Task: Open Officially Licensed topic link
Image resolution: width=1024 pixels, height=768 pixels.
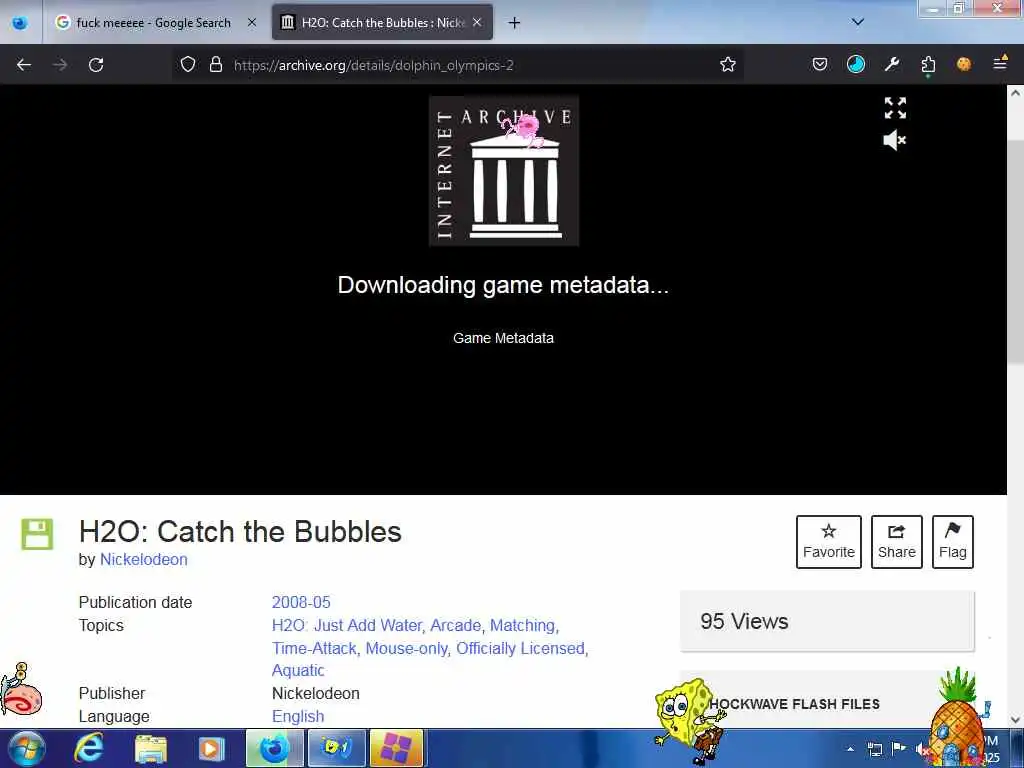Action: pyautogui.click(x=520, y=648)
